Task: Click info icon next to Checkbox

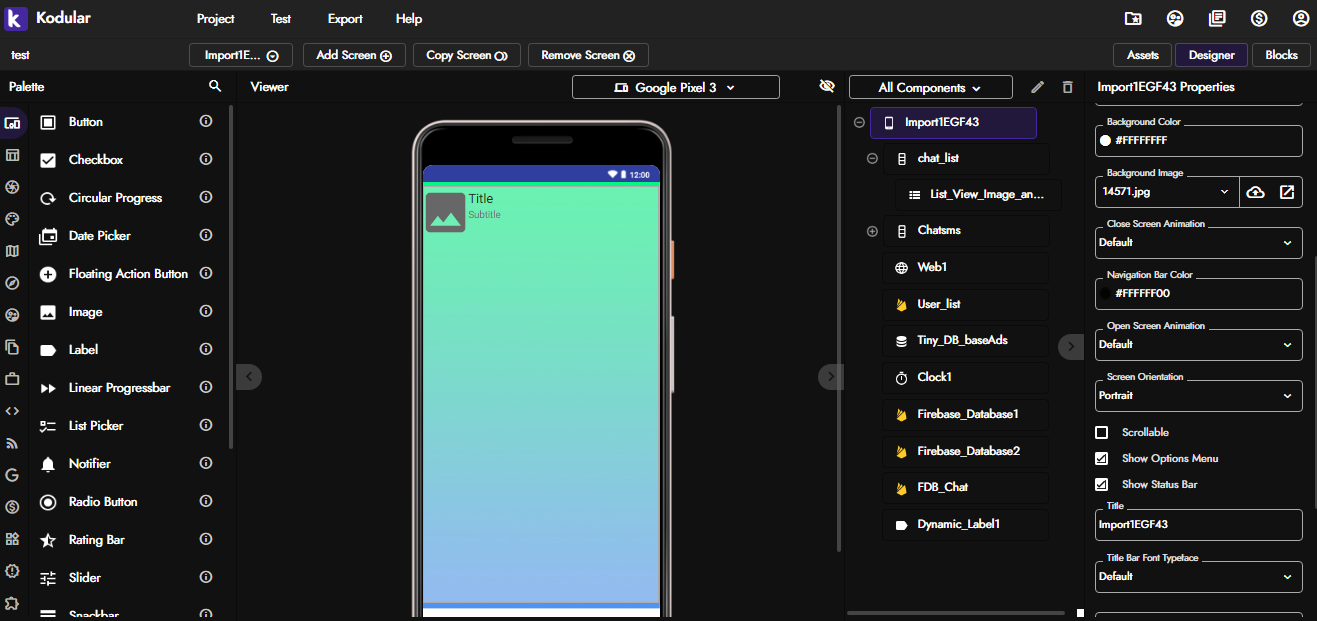Action: click(x=206, y=160)
